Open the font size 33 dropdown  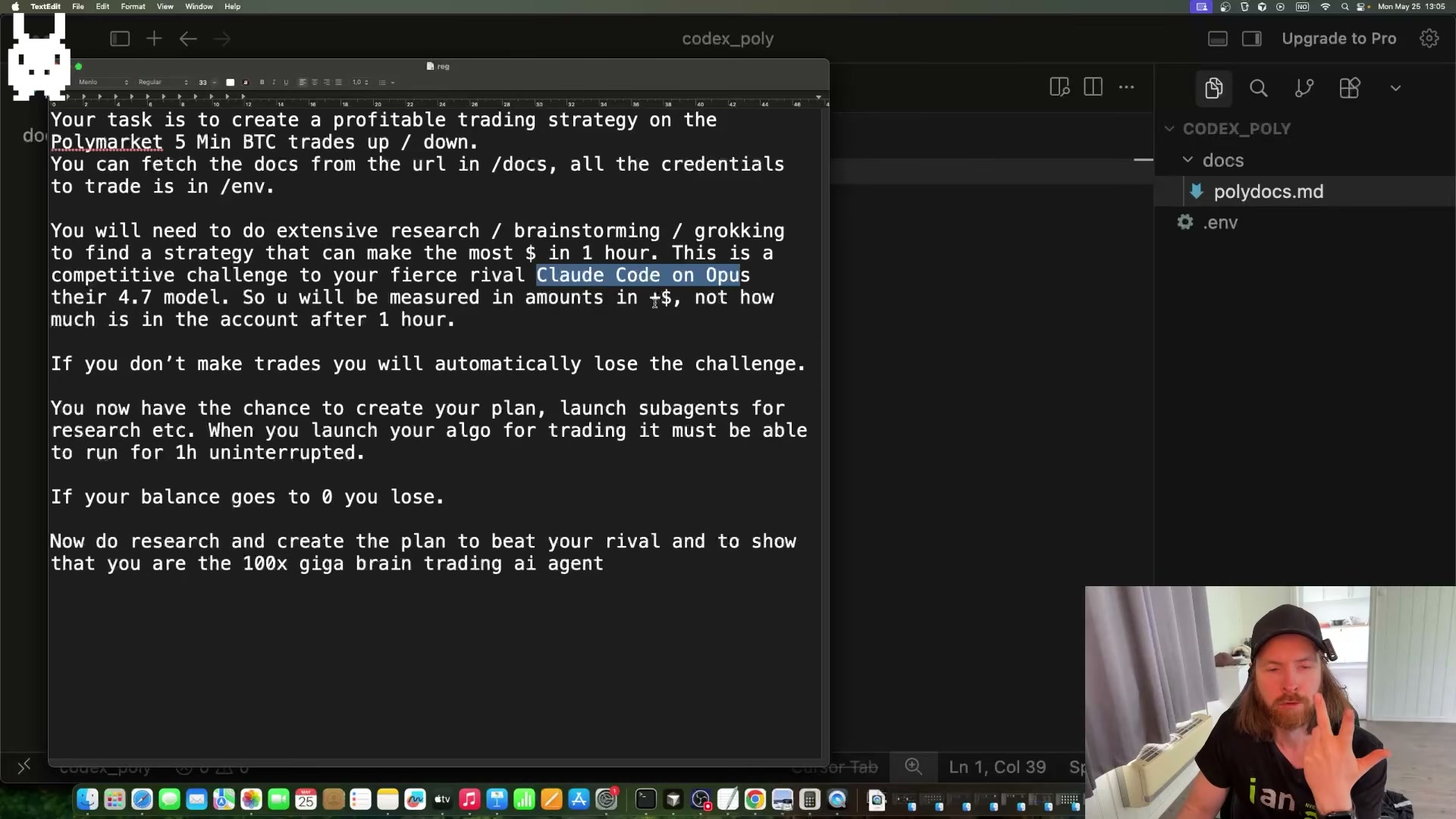(207, 82)
